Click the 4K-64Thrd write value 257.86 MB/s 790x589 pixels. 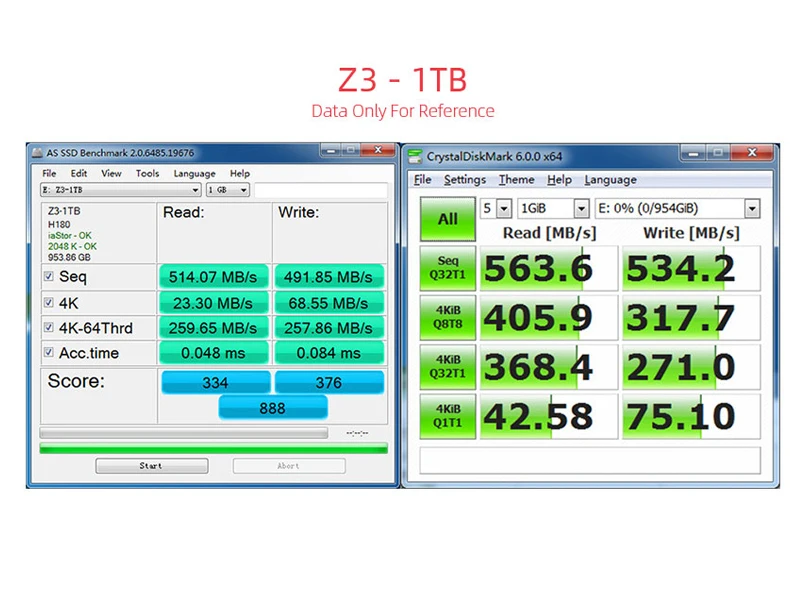point(328,328)
